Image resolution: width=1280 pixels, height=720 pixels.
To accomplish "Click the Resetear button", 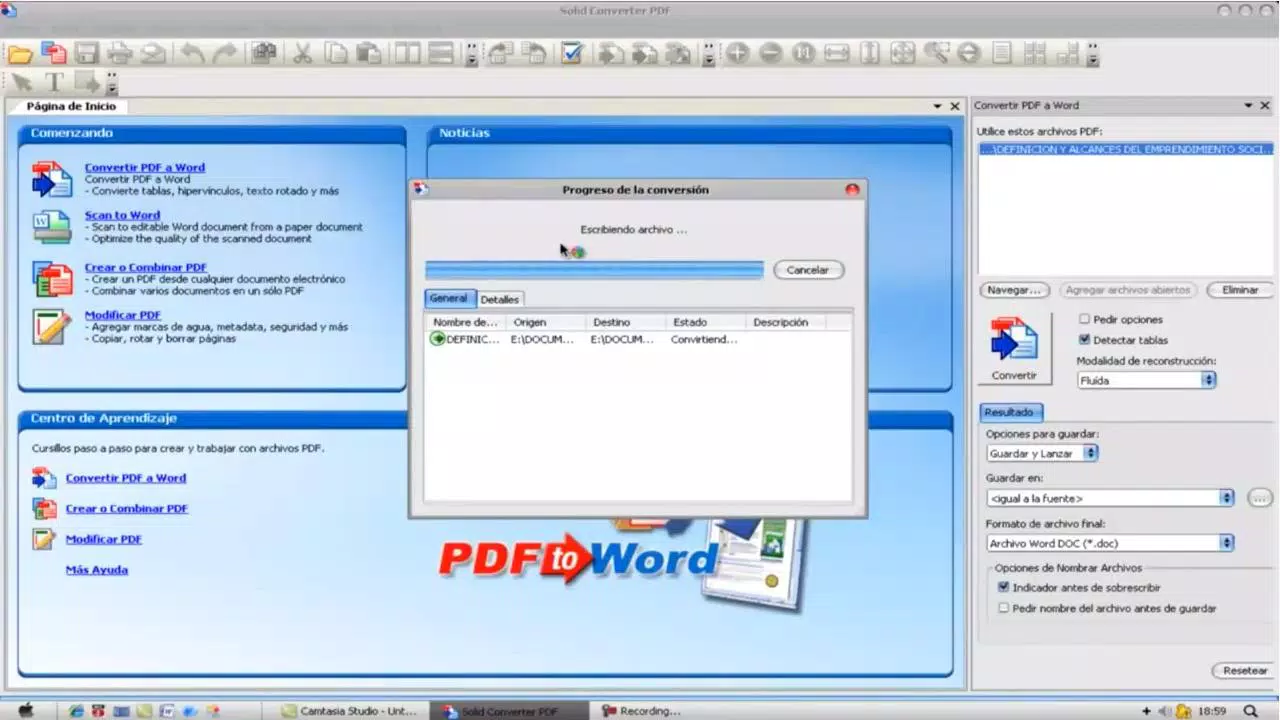I will click(x=1244, y=670).
